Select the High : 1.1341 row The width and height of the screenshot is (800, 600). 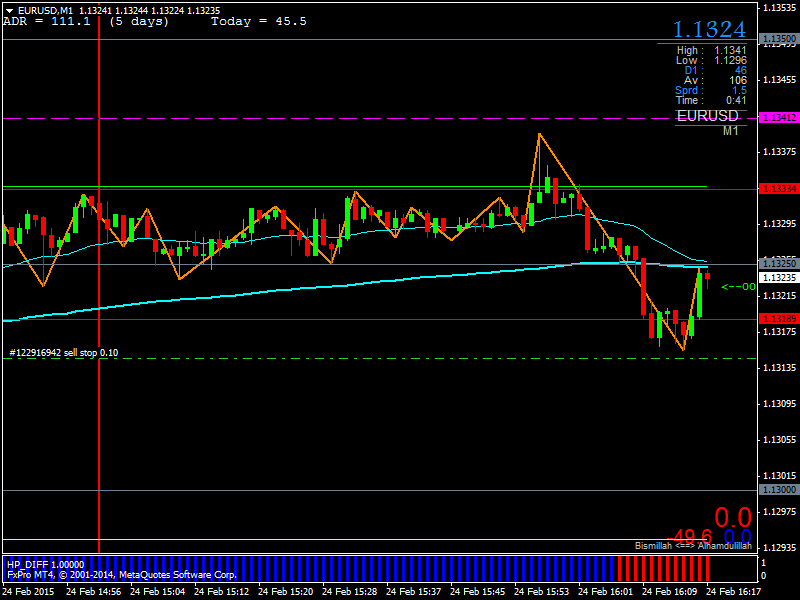(711, 50)
